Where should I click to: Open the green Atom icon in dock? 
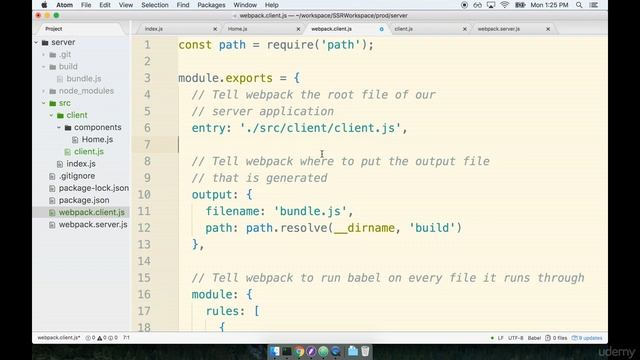tap(323, 351)
